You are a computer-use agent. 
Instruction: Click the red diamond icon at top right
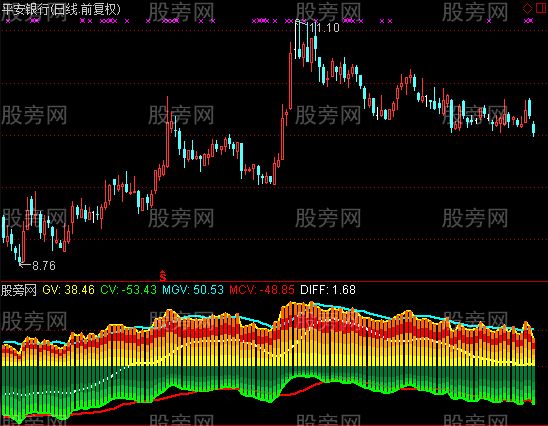(x=527, y=8)
